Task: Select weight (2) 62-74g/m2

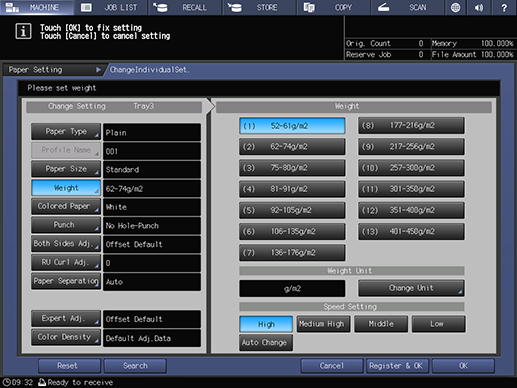Action: pyautogui.click(x=292, y=147)
